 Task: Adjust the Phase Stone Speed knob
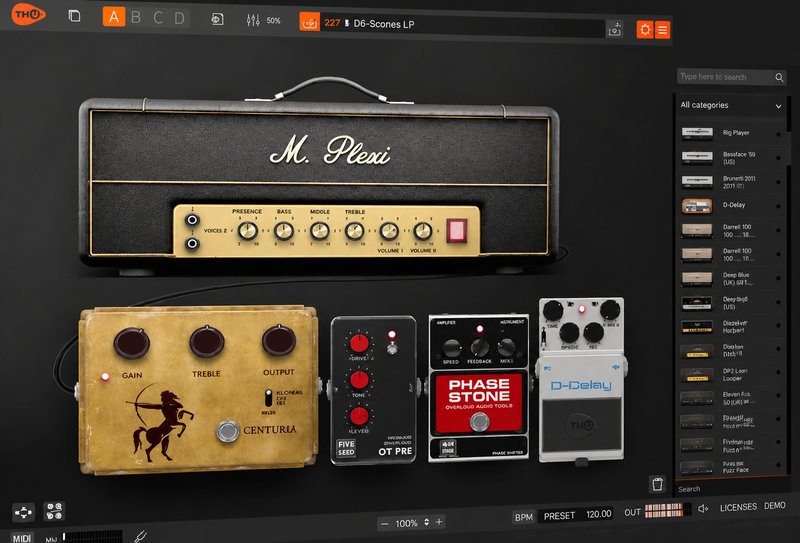452,348
